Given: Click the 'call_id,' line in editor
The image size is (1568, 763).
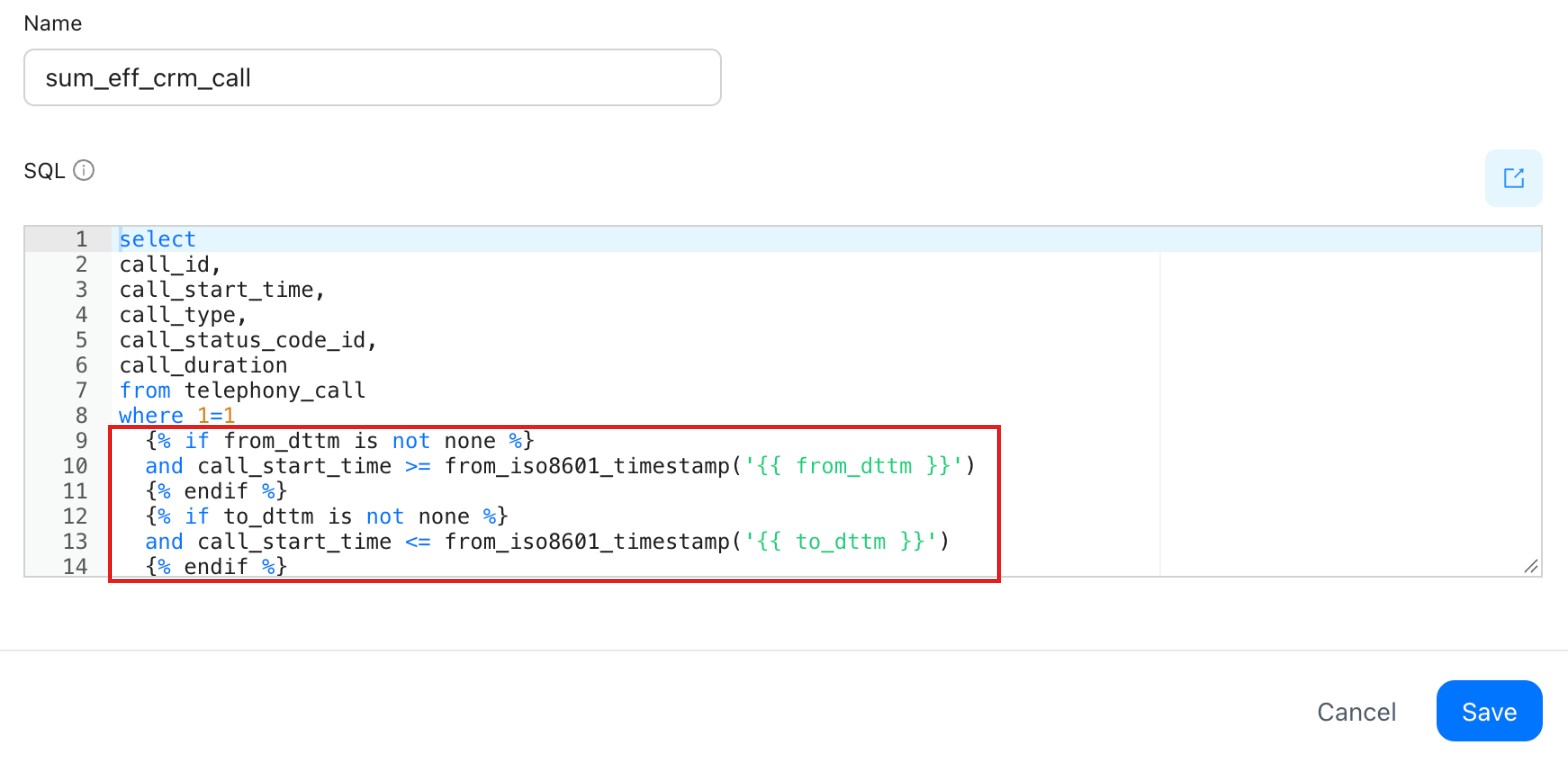Looking at the screenshot, I should tap(171, 264).
